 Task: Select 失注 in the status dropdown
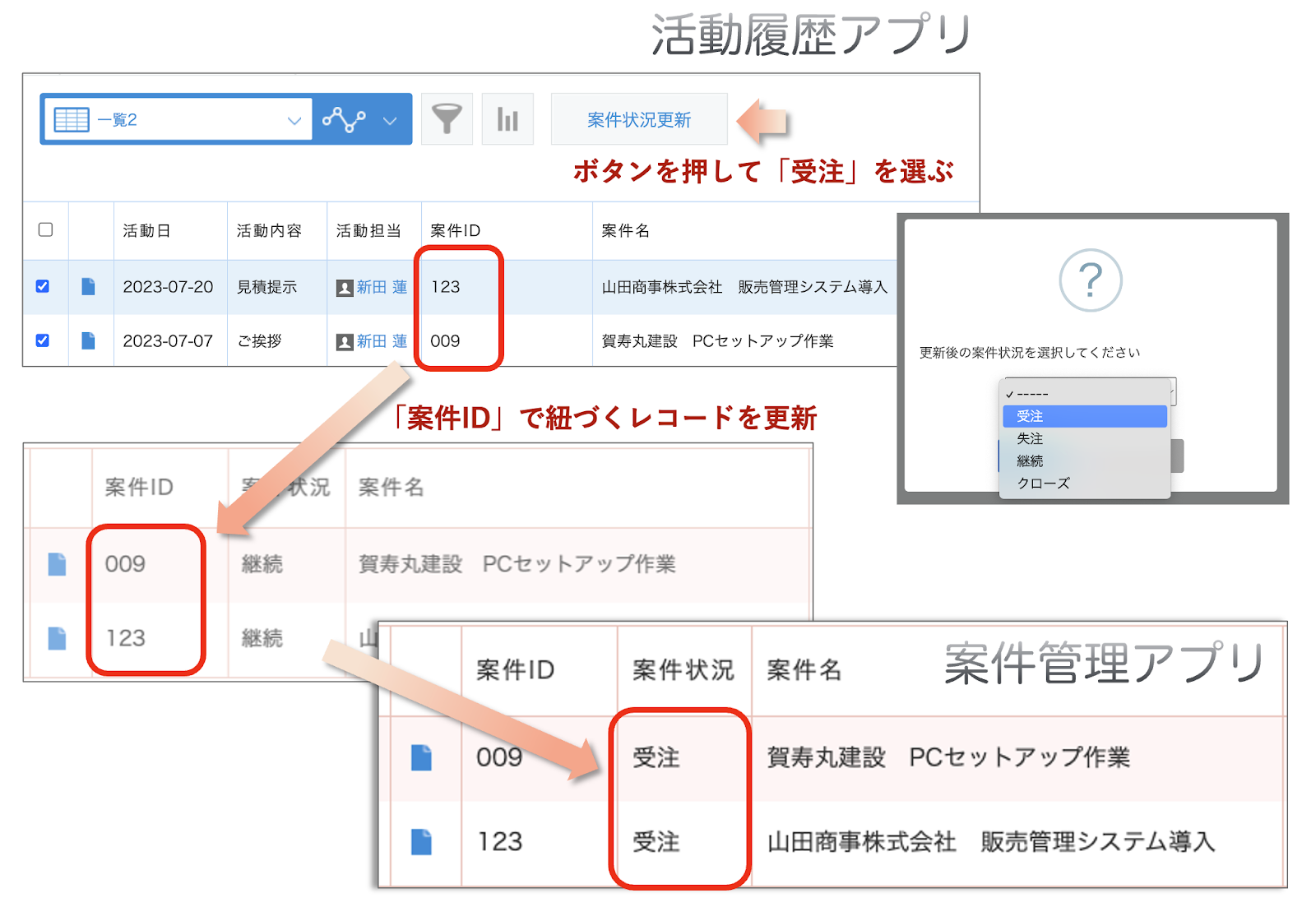[1084, 438]
